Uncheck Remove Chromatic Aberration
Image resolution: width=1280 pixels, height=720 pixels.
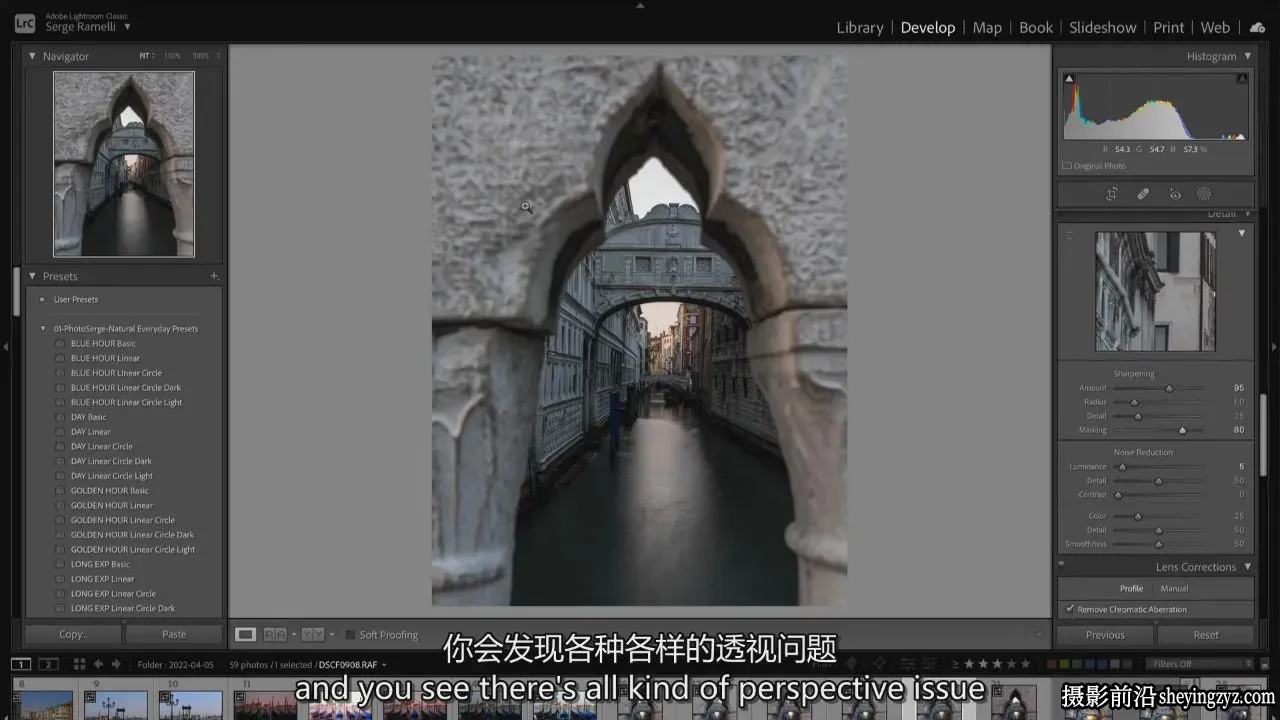tap(1070, 609)
